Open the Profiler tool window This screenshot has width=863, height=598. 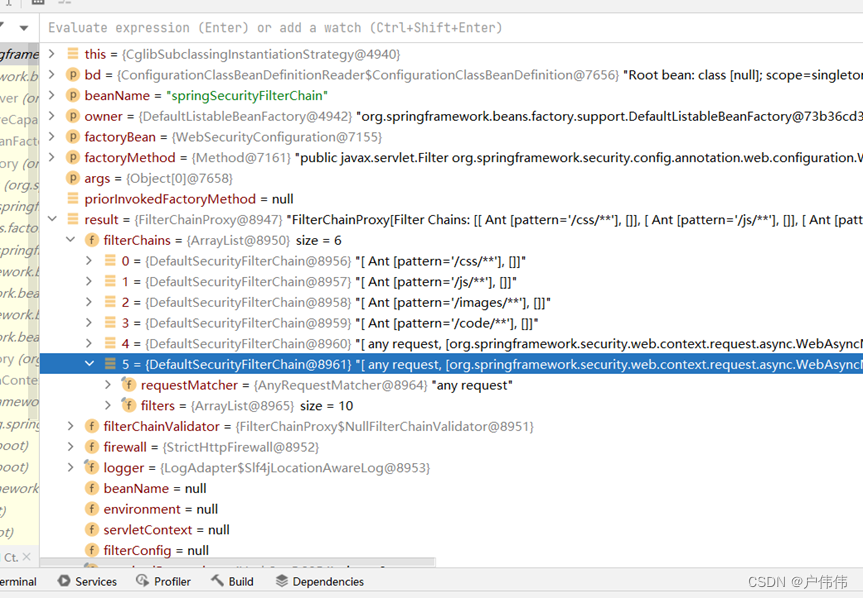click(163, 581)
